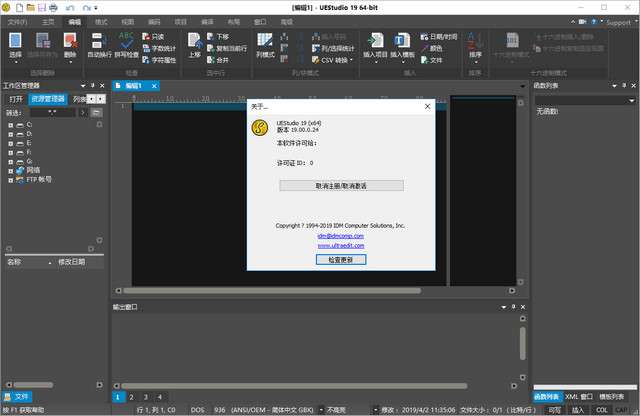Switch to 打开 tab in workspace manager
Image resolution: width=640 pixels, height=416 pixels.
pos(16,99)
